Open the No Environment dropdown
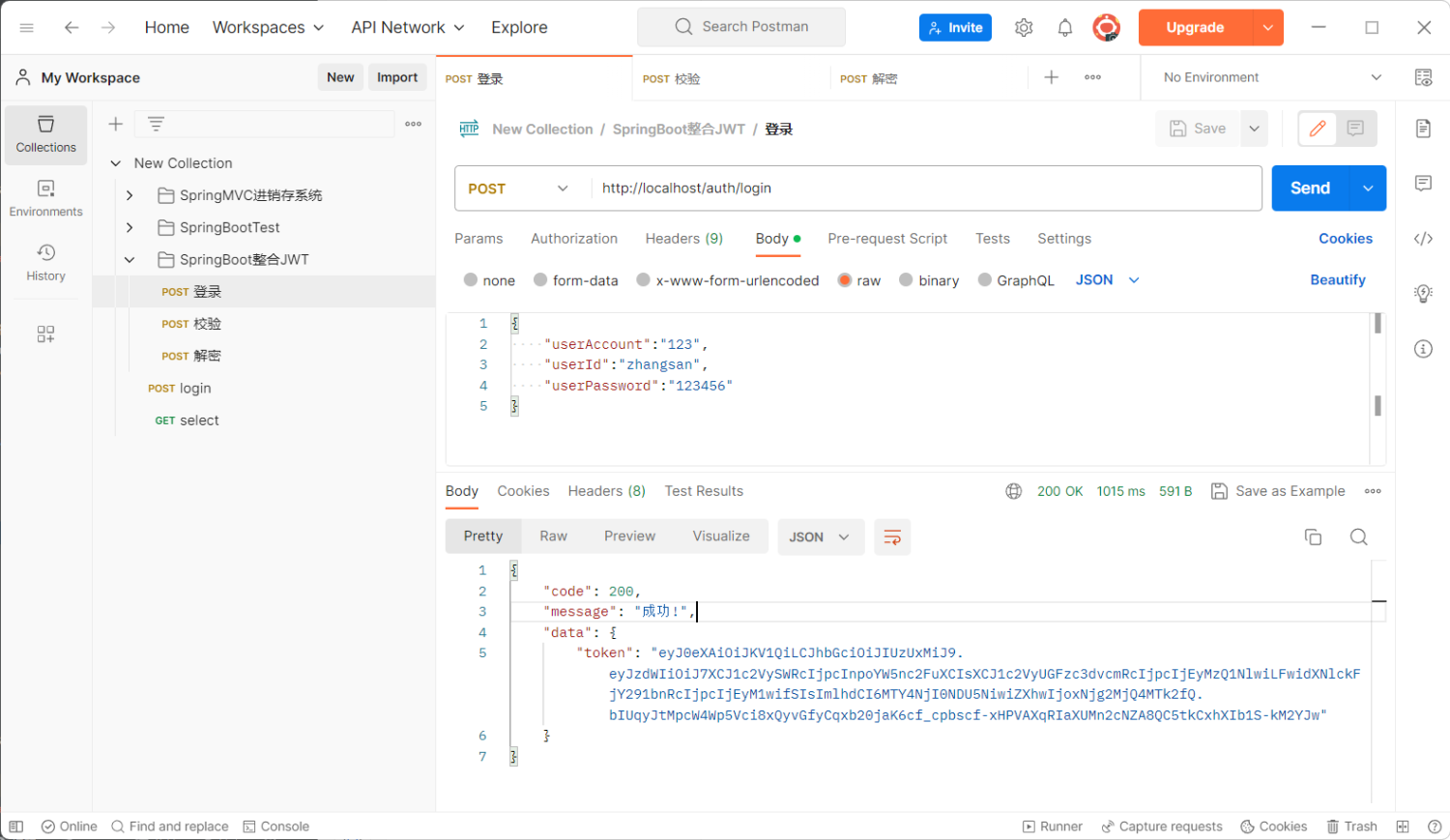Screen dimensions: 1450x840 point(1272,77)
